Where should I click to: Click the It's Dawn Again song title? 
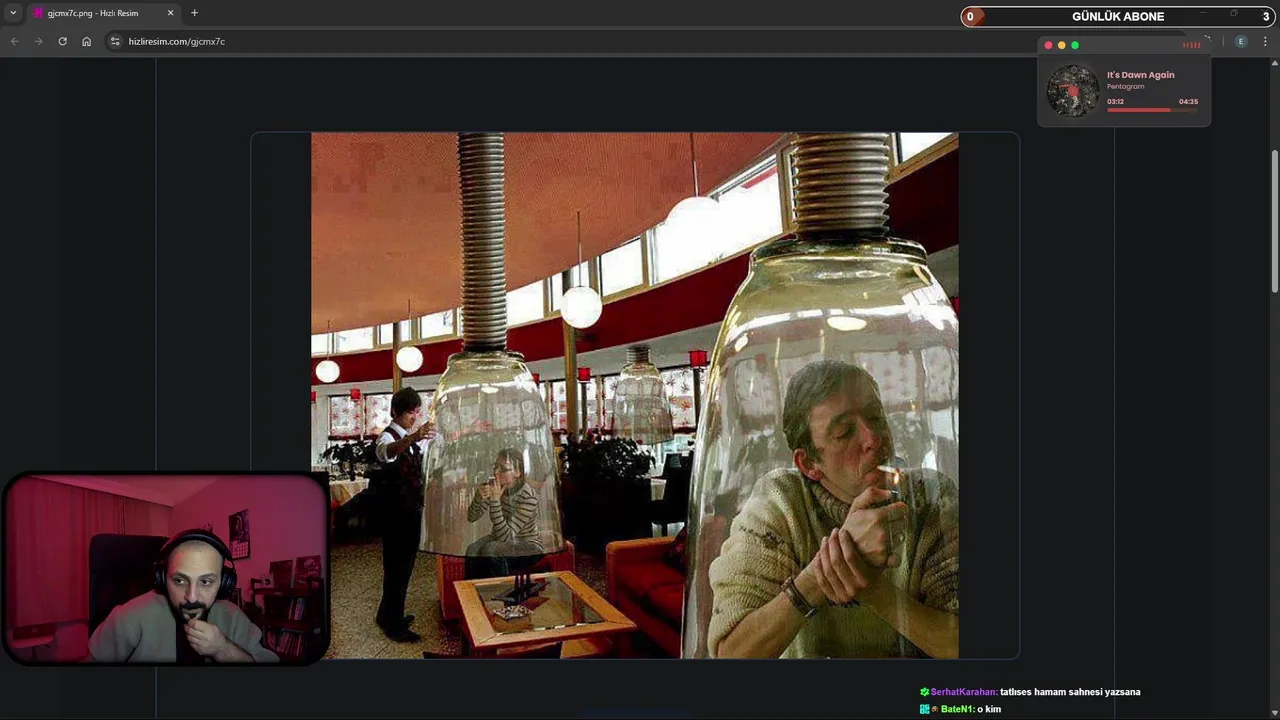click(1140, 75)
